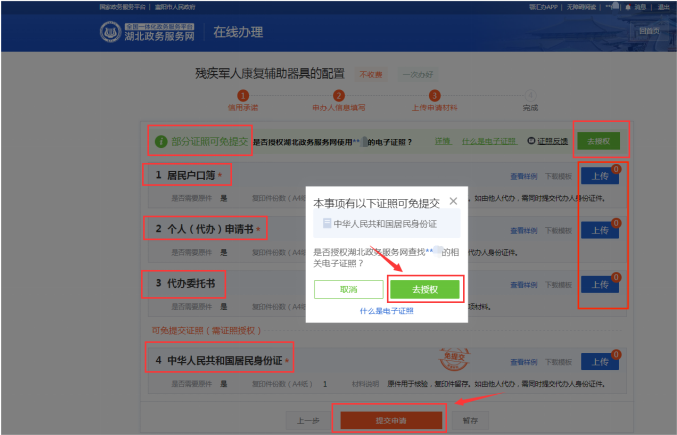
Task: Click the 证照反馈 icon in the banner
Action: [531, 141]
